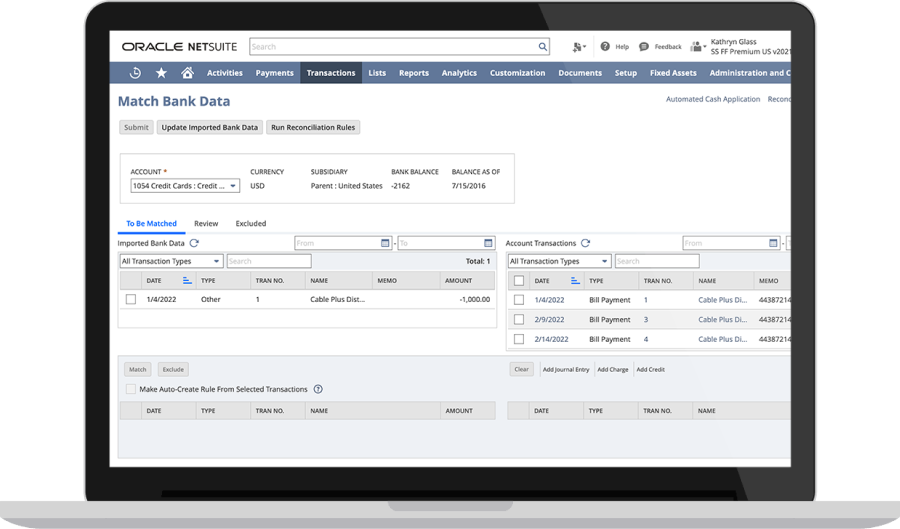Click the global search magnifier icon
The width and height of the screenshot is (900, 529).
[x=542, y=46]
